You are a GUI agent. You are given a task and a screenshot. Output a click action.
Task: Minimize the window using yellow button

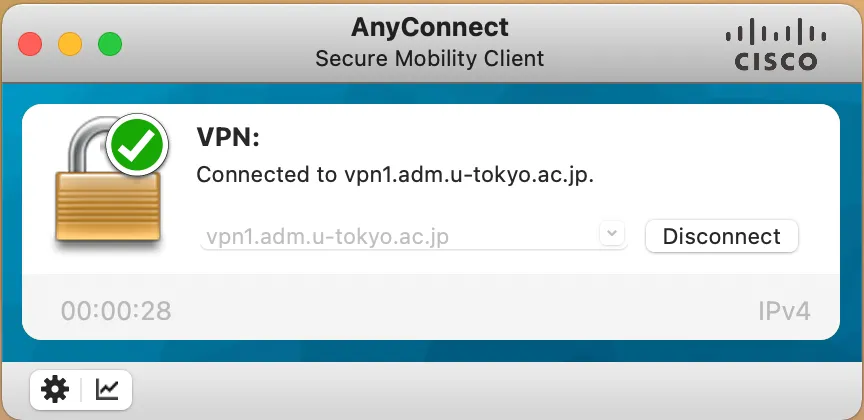pos(70,44)
